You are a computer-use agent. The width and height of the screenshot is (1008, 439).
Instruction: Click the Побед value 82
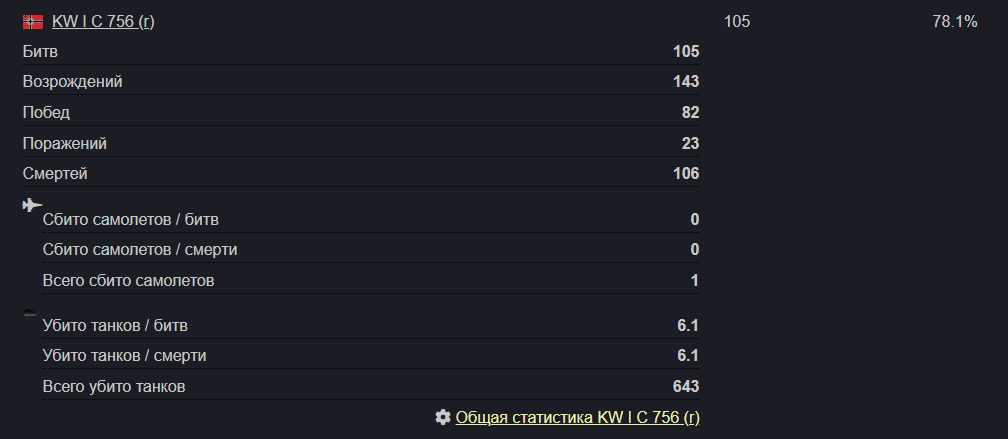pyautogui.click(x=690, y=112)
